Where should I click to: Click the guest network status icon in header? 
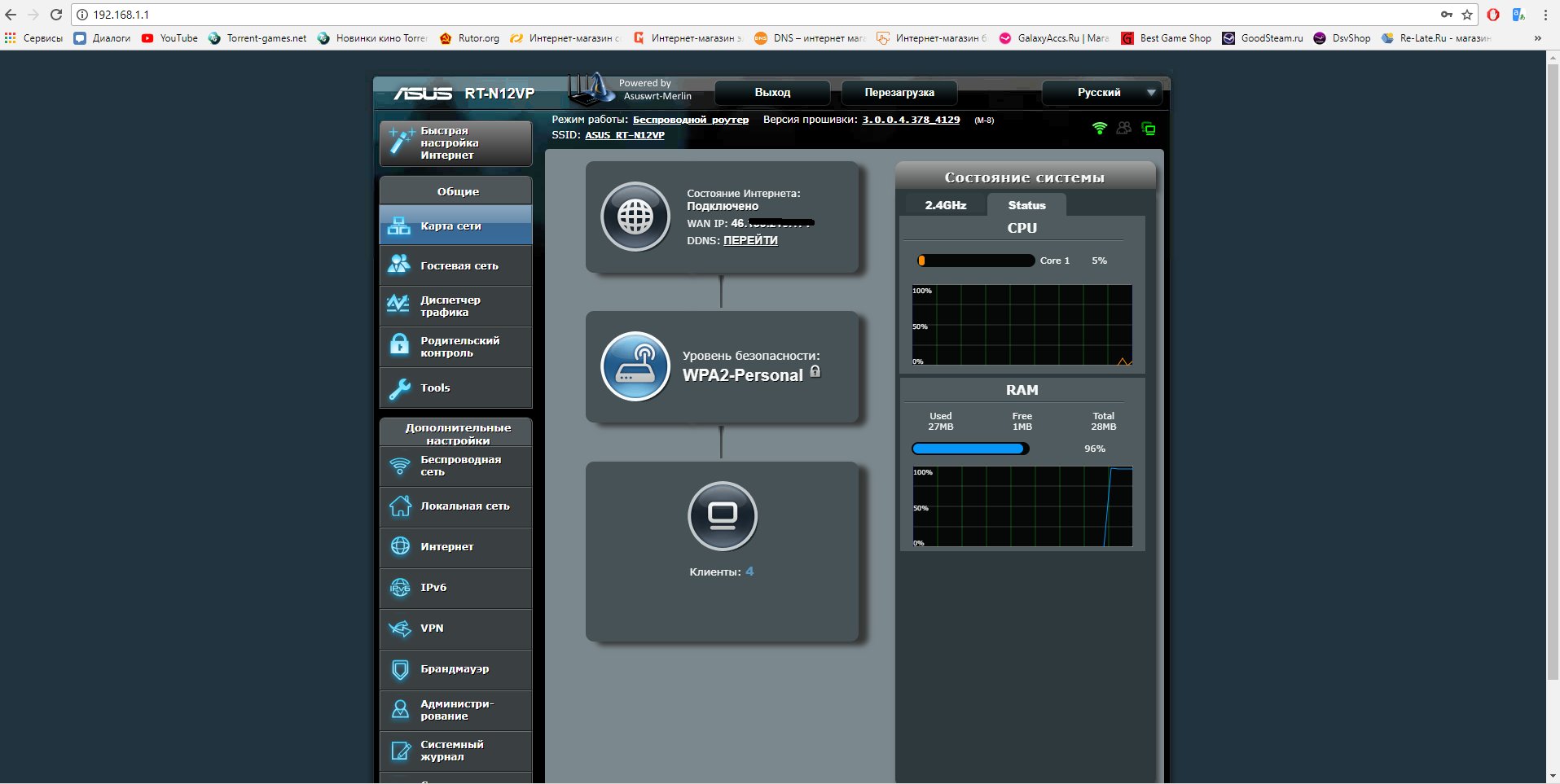coord(1124,128)
